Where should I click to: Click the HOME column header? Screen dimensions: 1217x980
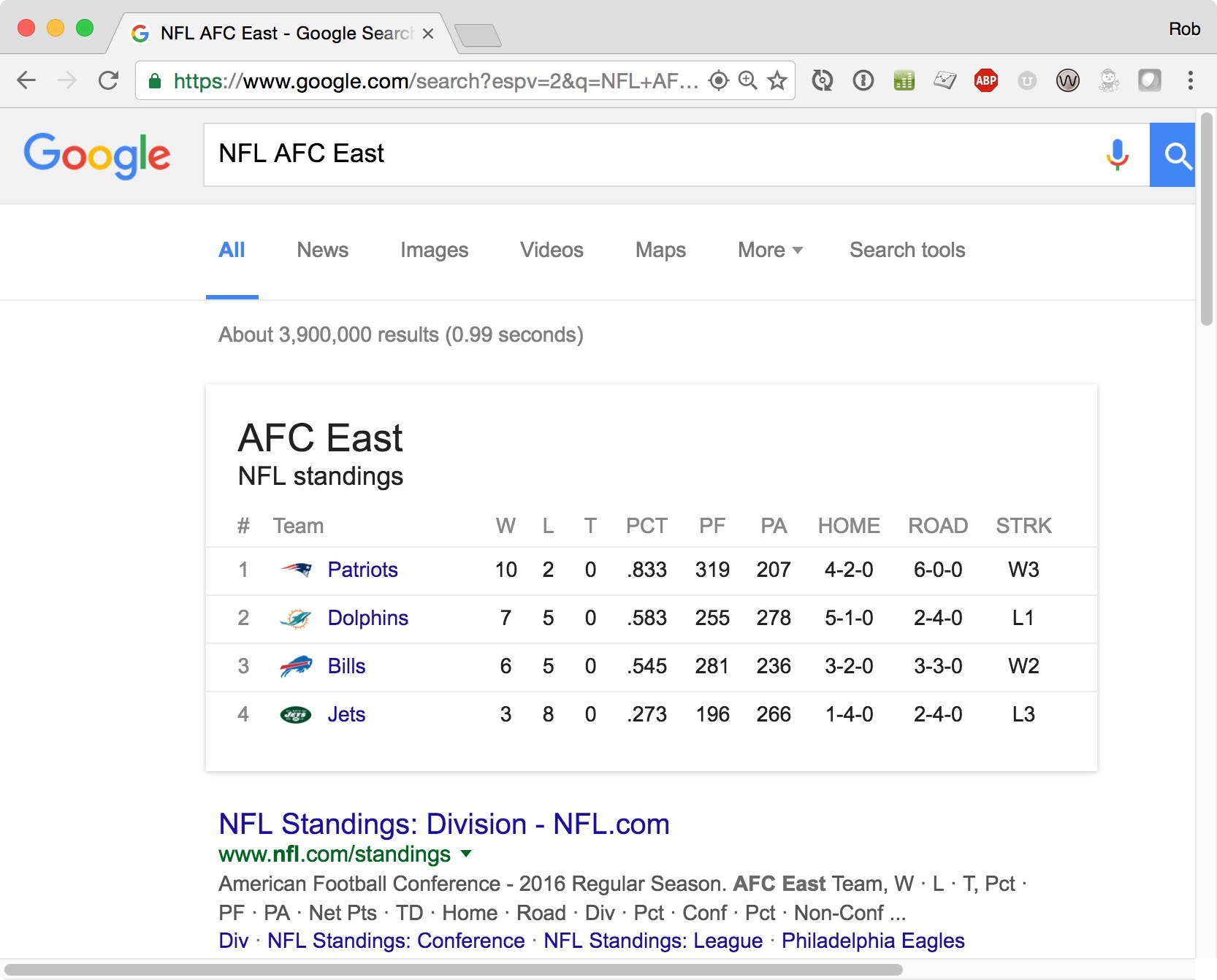point(849,526)
